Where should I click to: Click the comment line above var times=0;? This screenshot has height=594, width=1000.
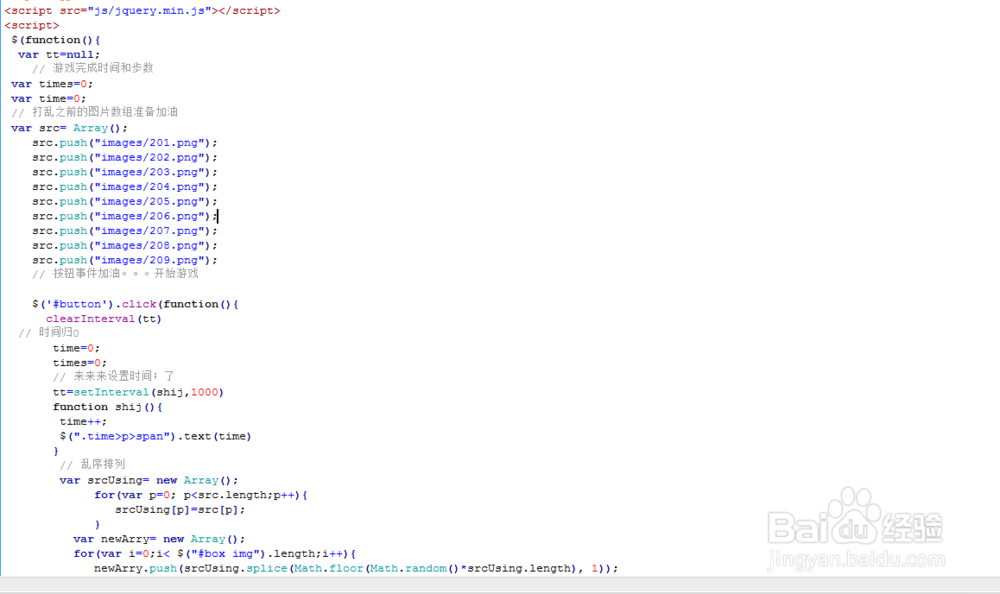point(93,68)
